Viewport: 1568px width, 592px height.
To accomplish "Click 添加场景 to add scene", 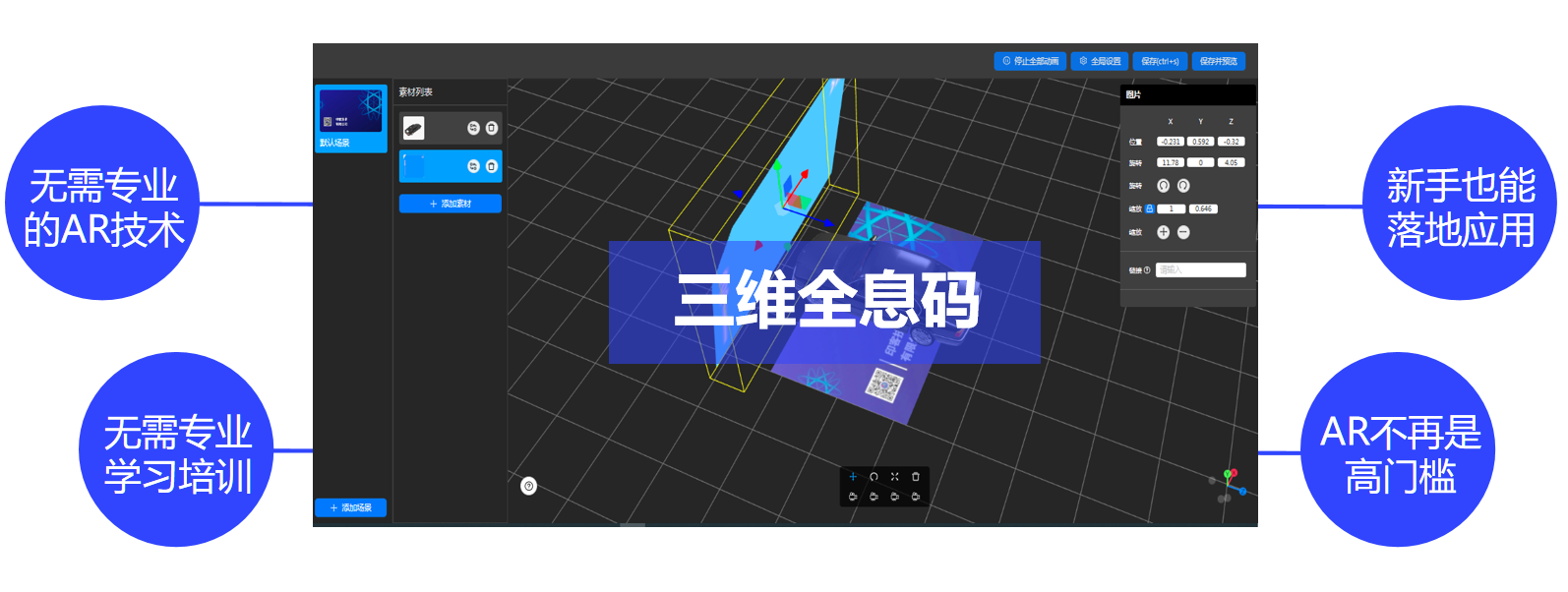I will (350, 507).
